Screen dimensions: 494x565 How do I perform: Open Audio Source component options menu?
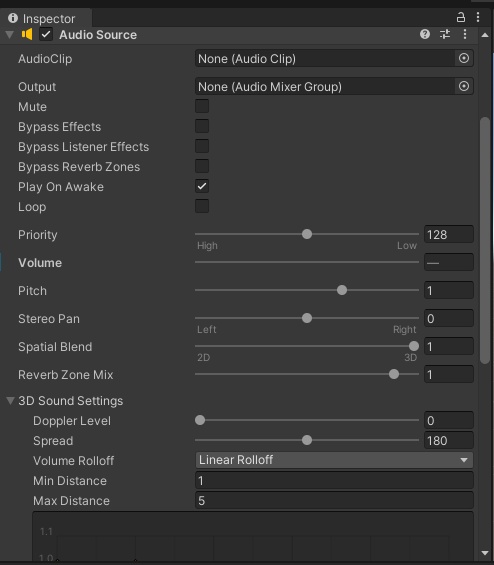click(x=465, y=34)
